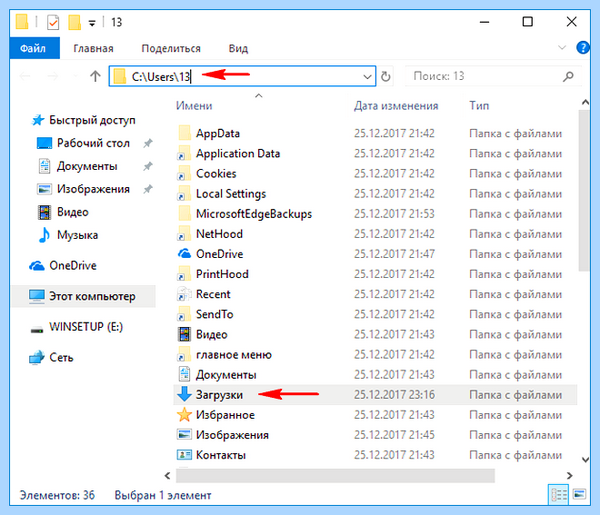The width and height of the screenshot is (600, 515).
Task: Click the date 25.12.2017 23:16 of Загрузки
Action: coord(394,394)
